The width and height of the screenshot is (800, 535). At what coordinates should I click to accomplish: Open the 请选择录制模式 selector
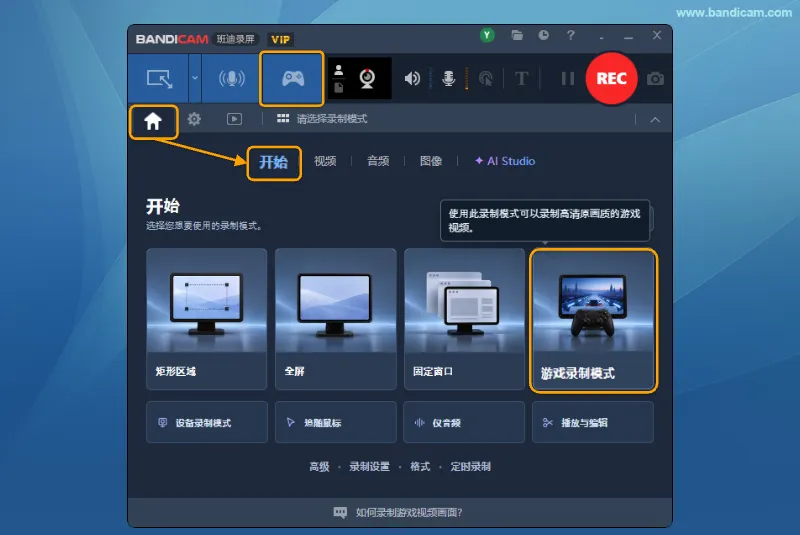click(x=322, y=119)
